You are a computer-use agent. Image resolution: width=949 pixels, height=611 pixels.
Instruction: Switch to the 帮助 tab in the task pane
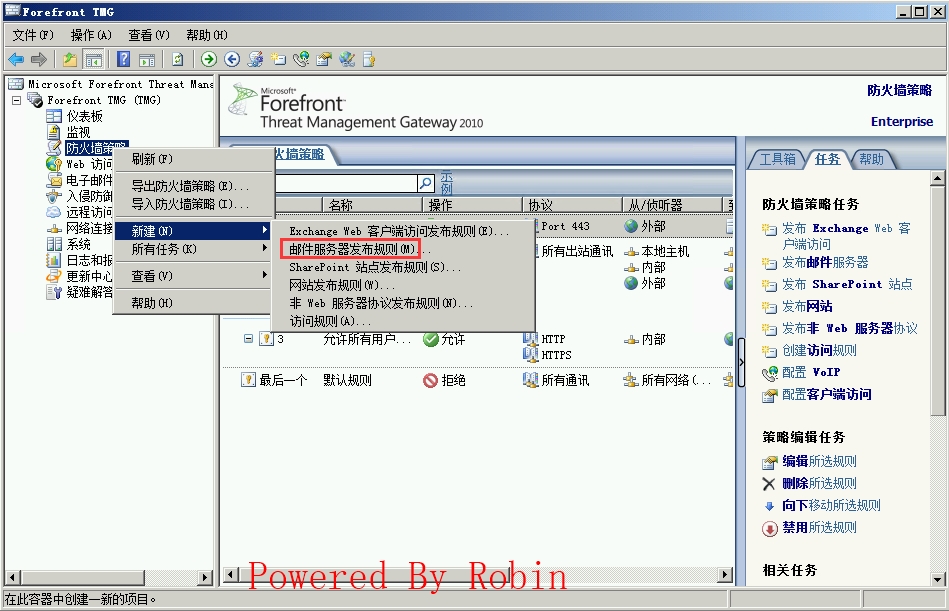(872, 159)
